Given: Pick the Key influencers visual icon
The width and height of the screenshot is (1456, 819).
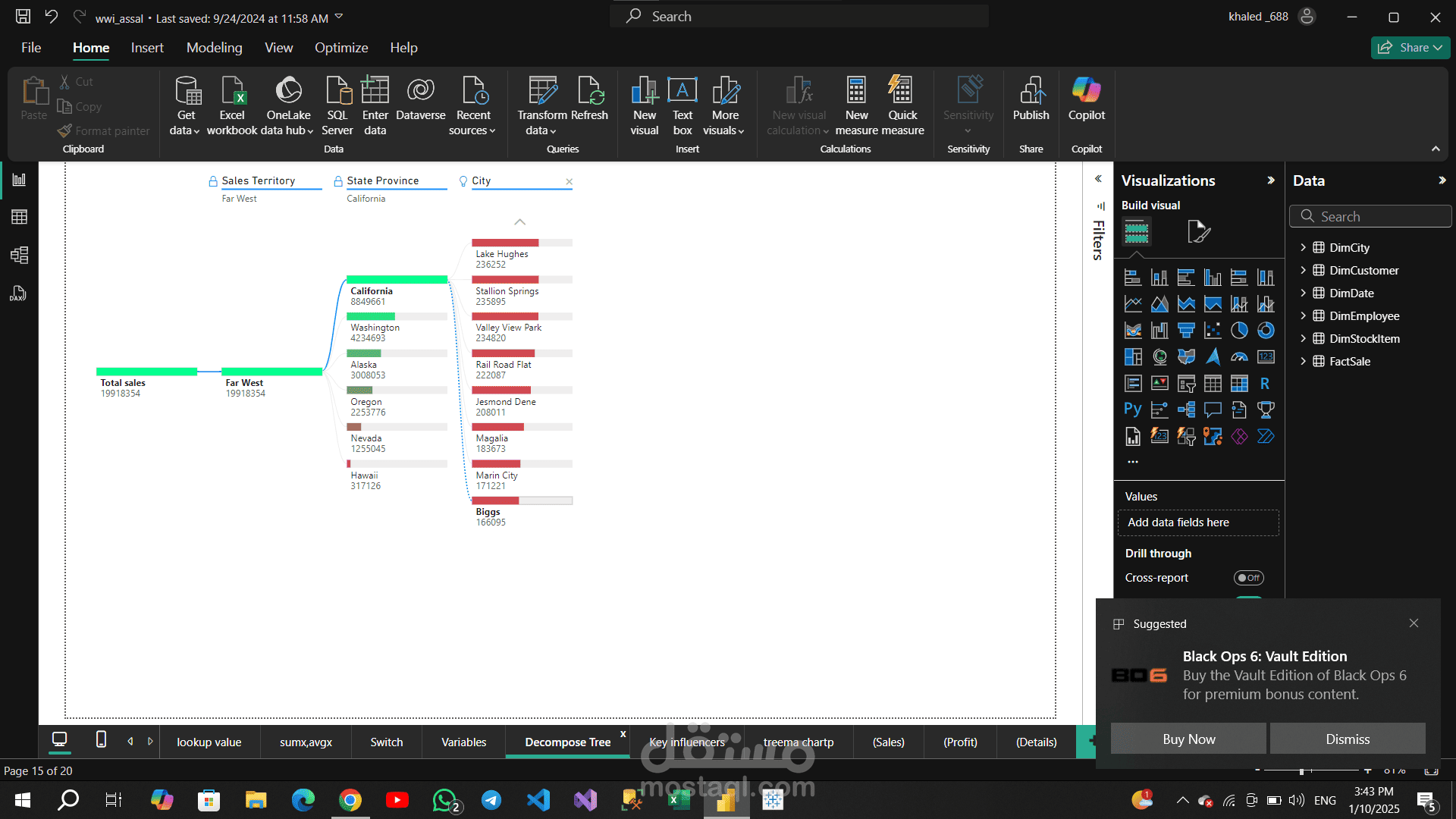Looking at the screenshot, I should click(1159, 410).
